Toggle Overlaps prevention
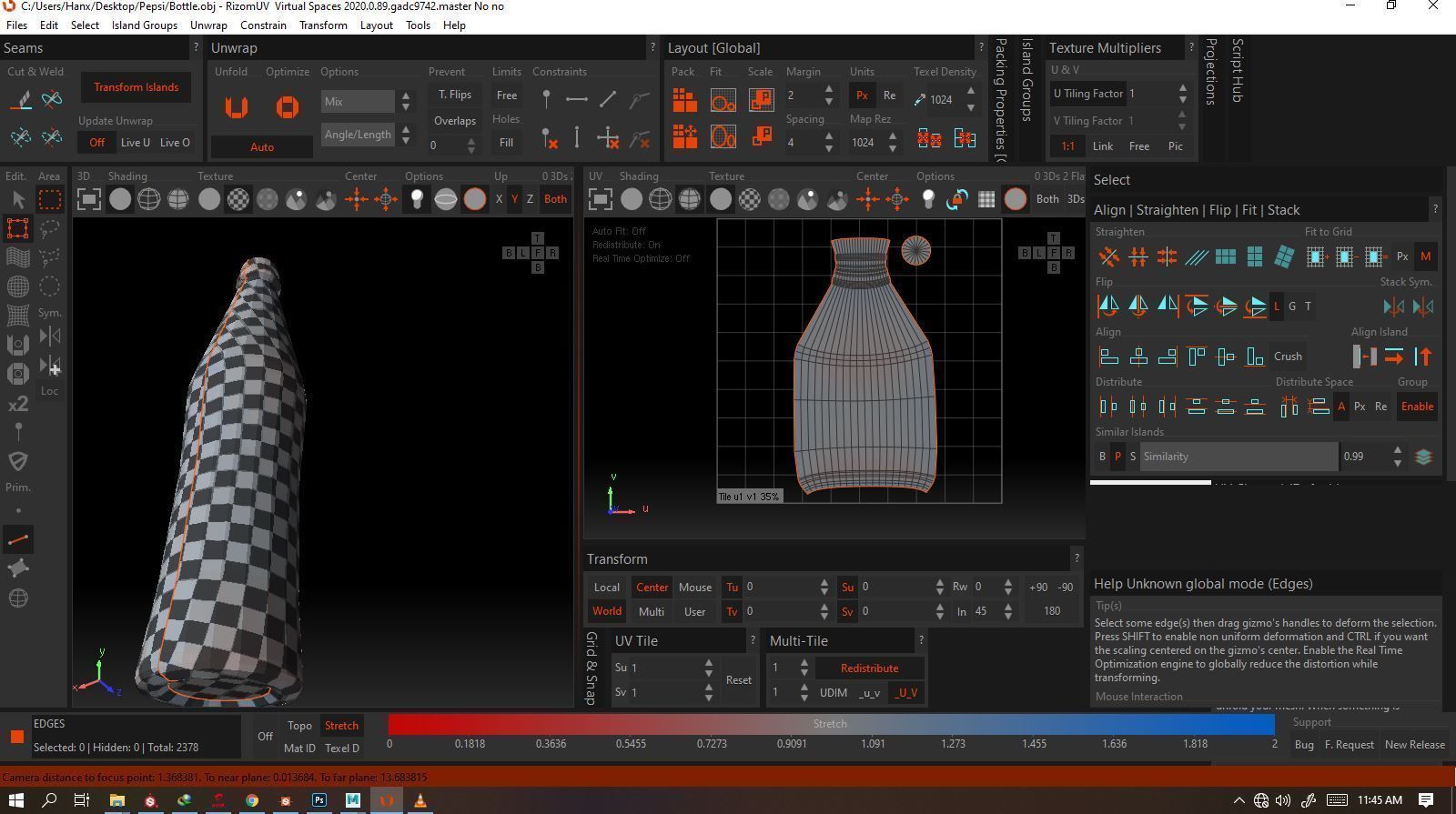Screen dimensions: 1456x814 pos(455,120)
